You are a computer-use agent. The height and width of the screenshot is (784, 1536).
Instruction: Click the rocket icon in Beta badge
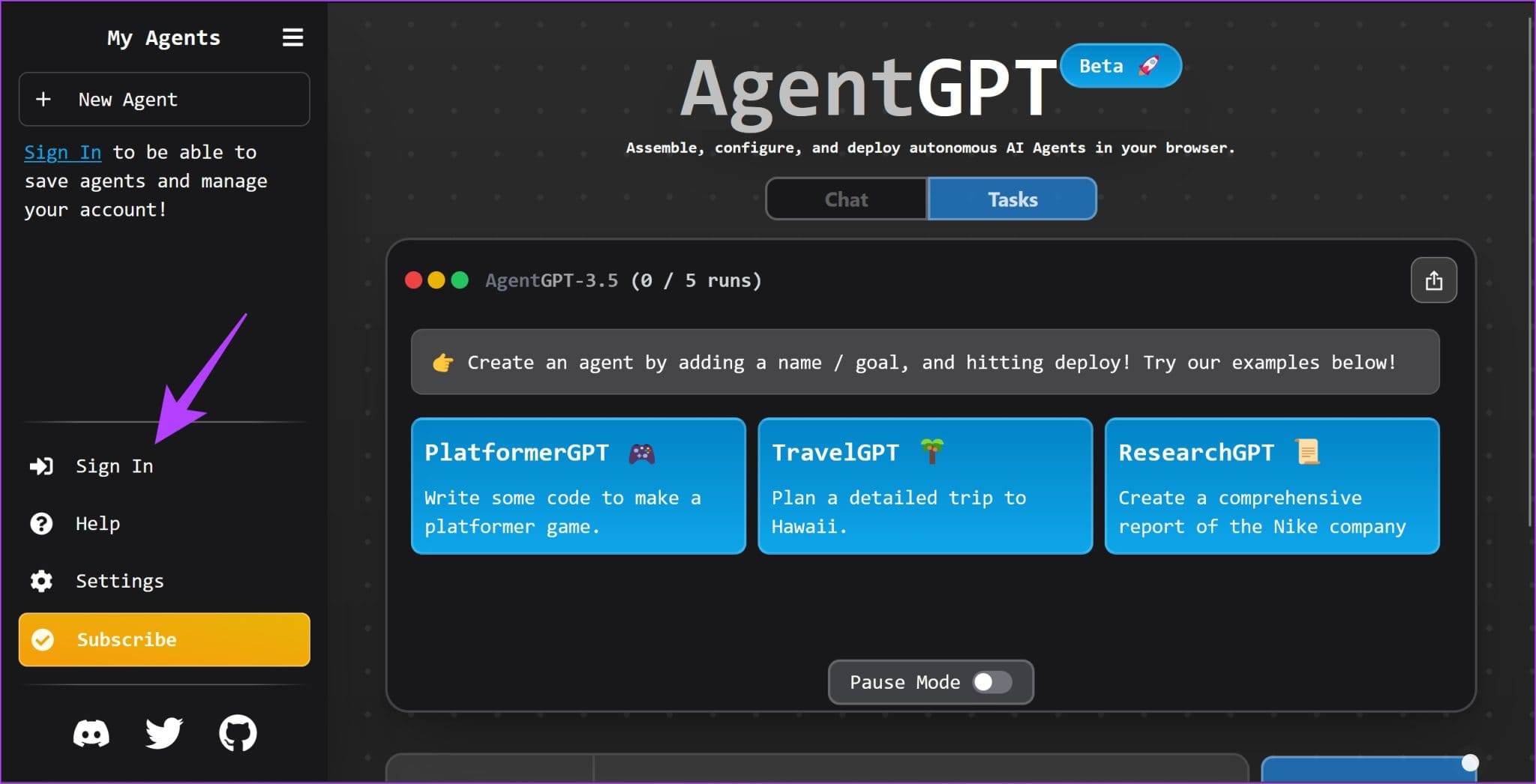pos(1149,65)
